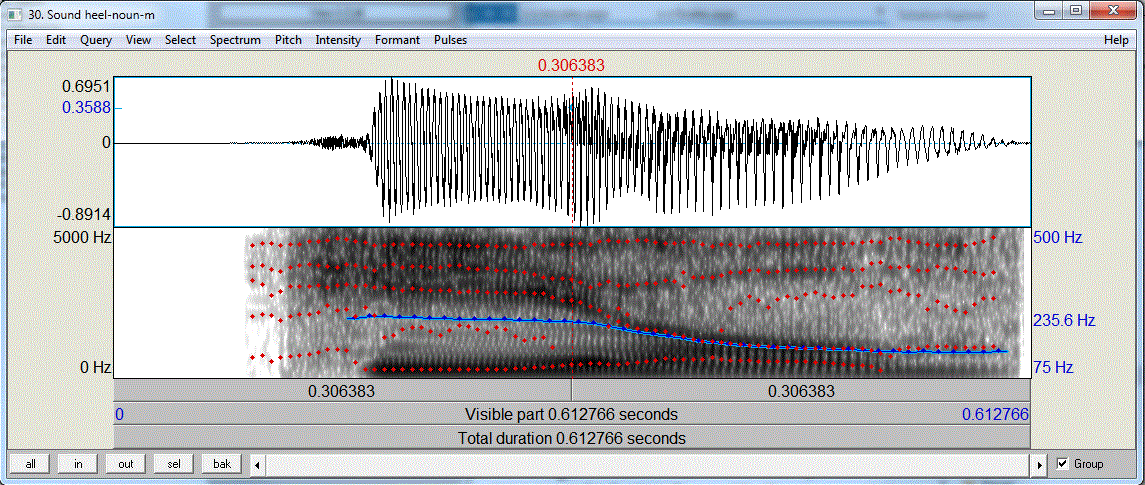The width and height of the screenshot is (1145, 485).
Task: Play the Visible part 0.612766 seconds bar
Action: click(572, 415)
